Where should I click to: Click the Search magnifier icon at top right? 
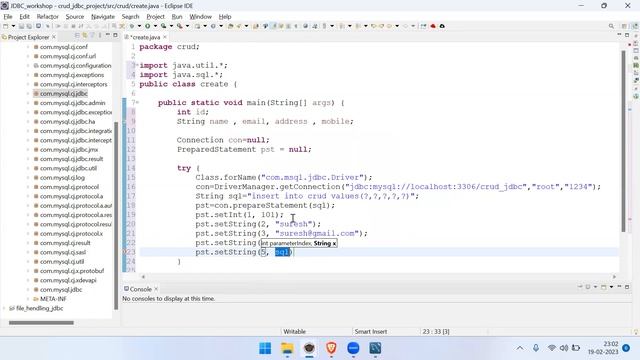click(x=611, y=26)
